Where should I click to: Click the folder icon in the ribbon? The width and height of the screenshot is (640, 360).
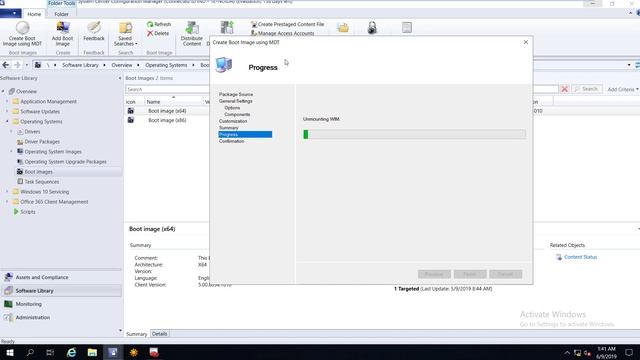click(343, 28)
